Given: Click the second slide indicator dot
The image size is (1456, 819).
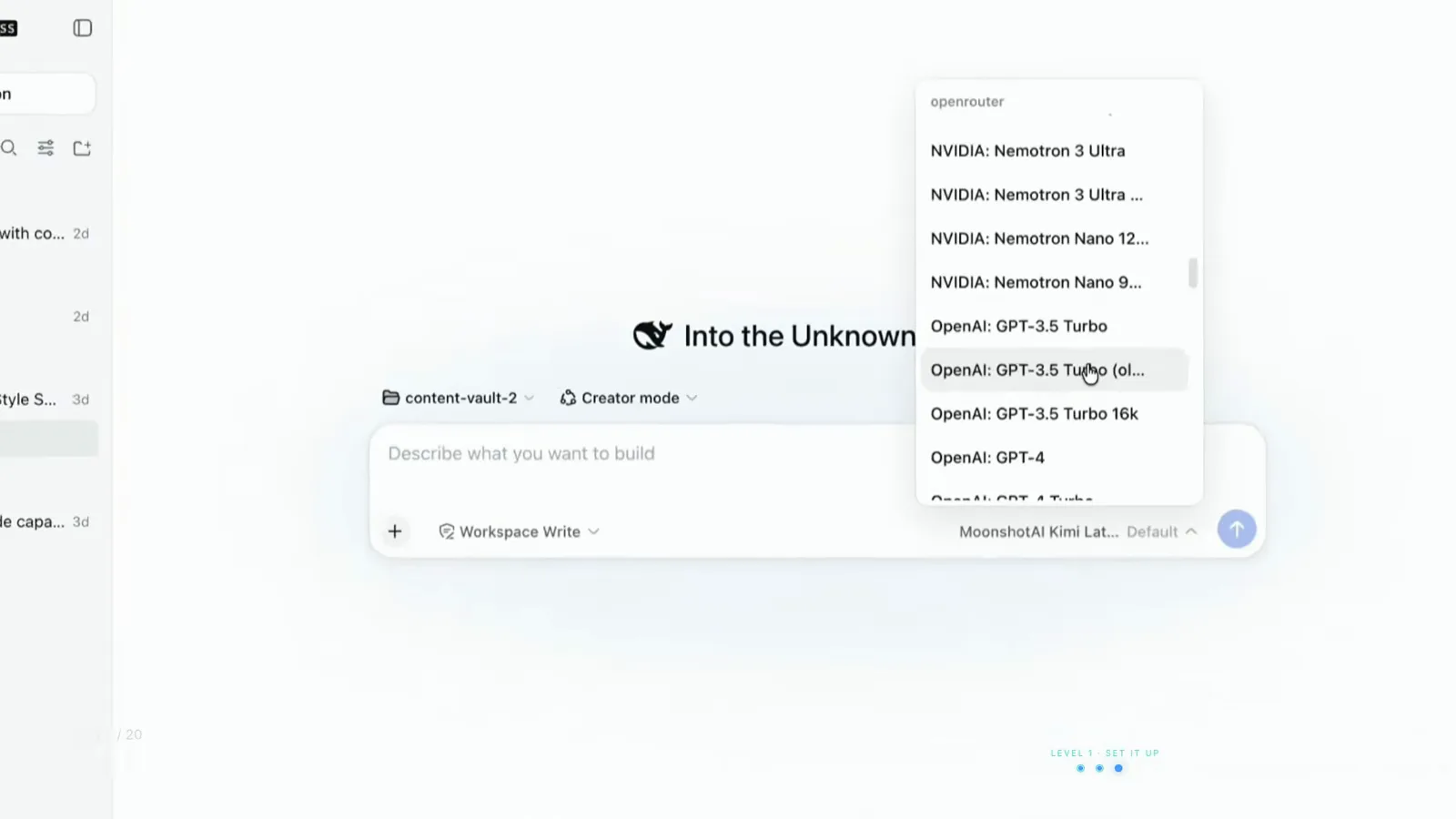Looking at the screenshot, I should coord(1099,768).
